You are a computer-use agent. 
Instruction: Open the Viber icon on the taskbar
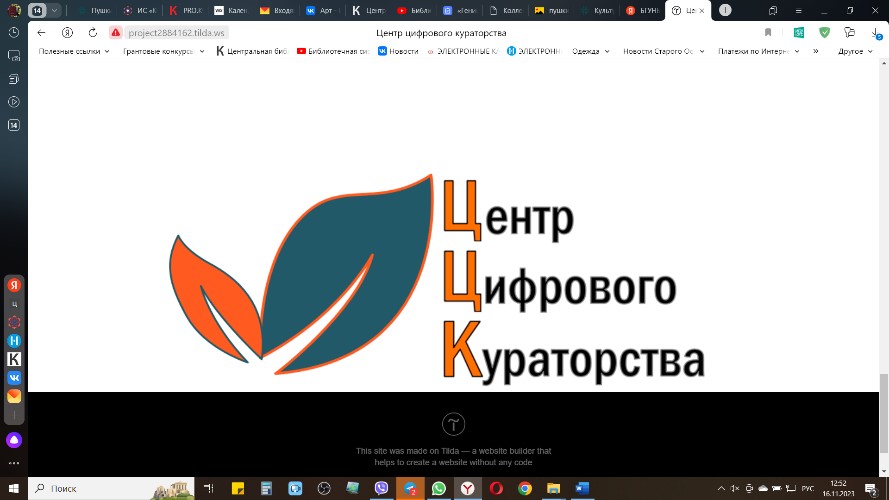(x=381, y=488)
